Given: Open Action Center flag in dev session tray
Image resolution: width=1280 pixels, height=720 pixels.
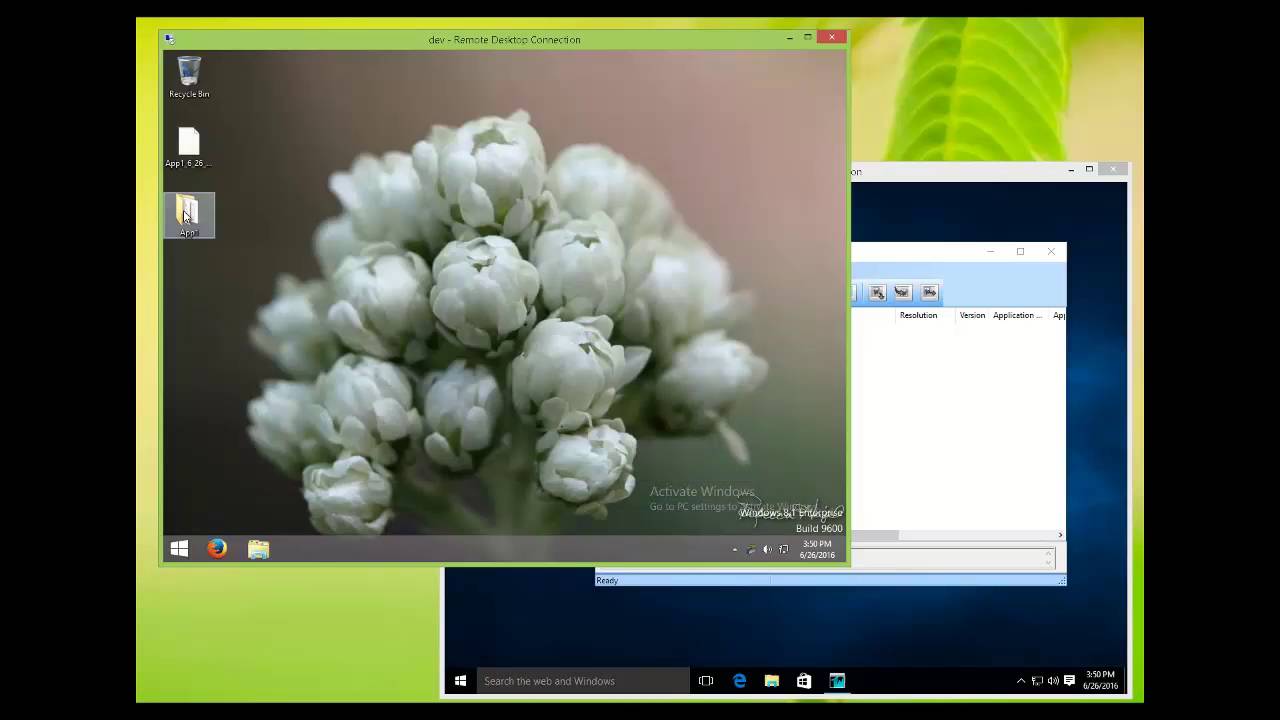Looking at the screenshot, I should 751,550.
